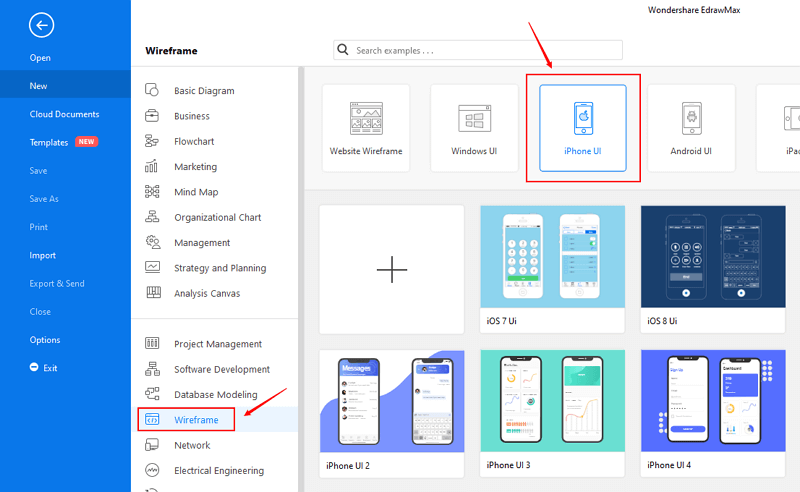Select the Software Development label

point(221,369)
